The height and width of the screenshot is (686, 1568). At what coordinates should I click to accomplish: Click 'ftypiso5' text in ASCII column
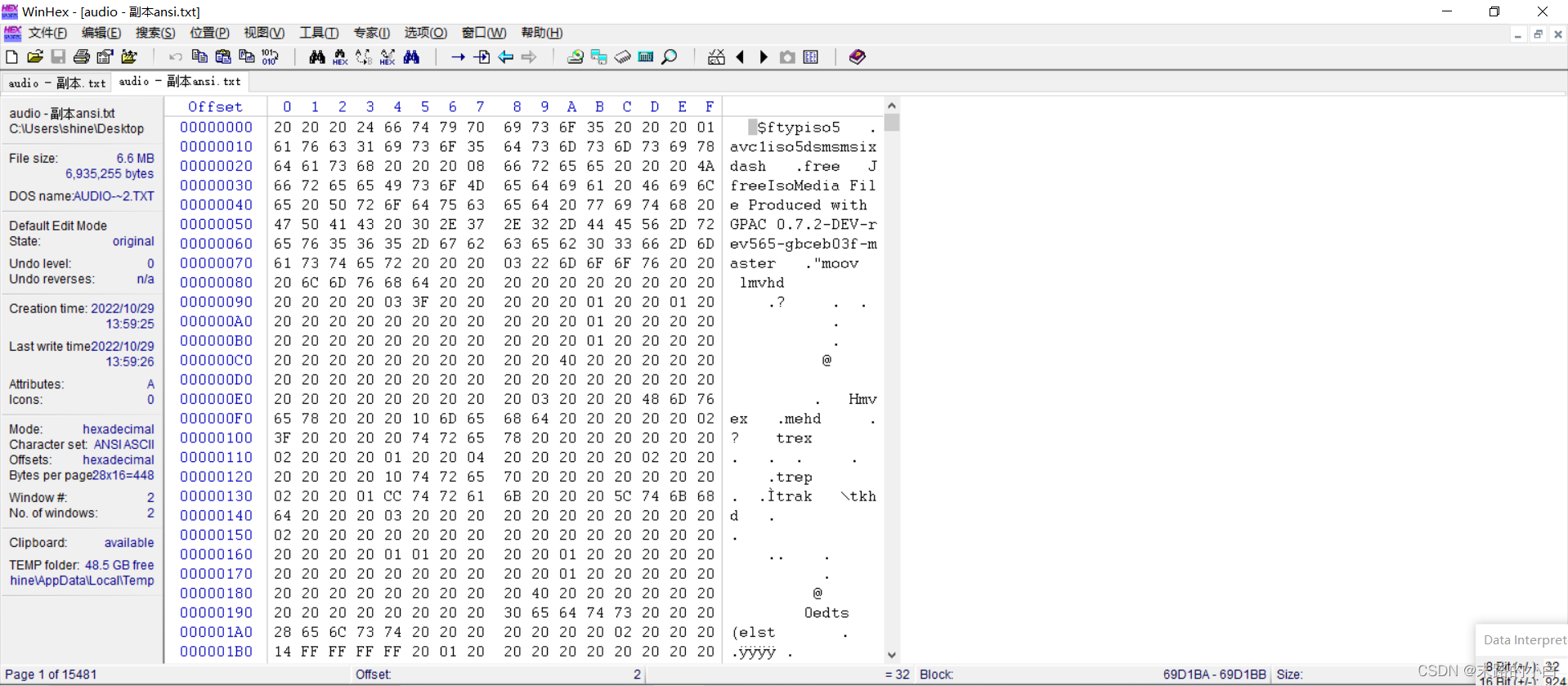[x=803, y=128]
